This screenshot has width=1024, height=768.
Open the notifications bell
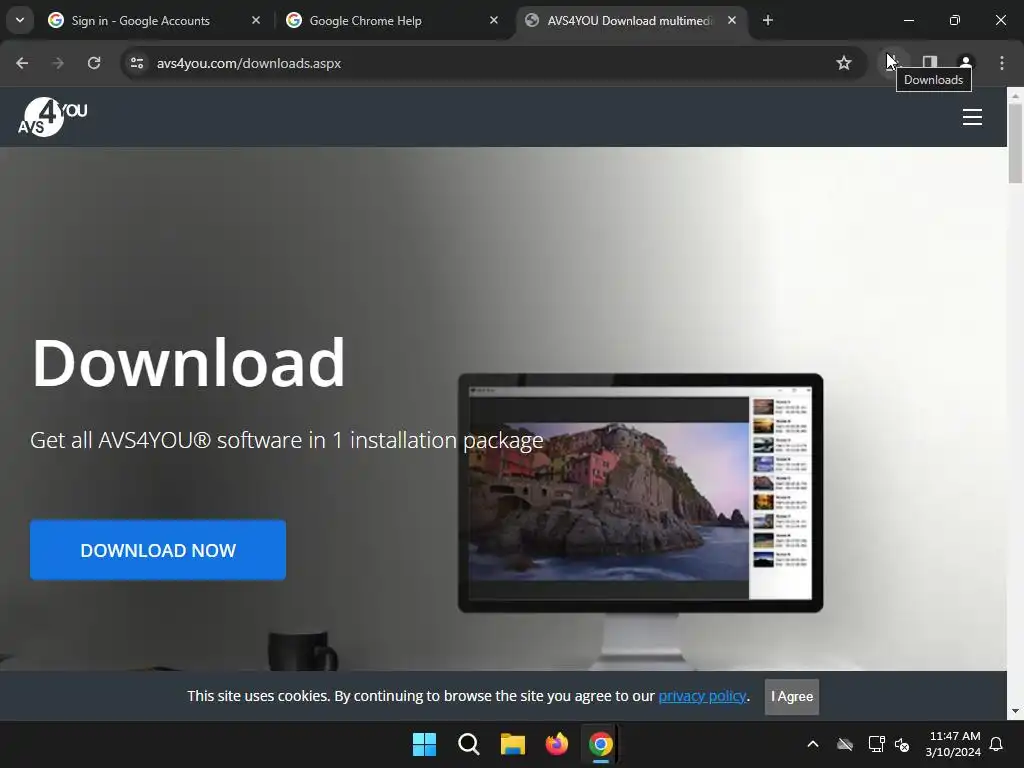(997, 744)
